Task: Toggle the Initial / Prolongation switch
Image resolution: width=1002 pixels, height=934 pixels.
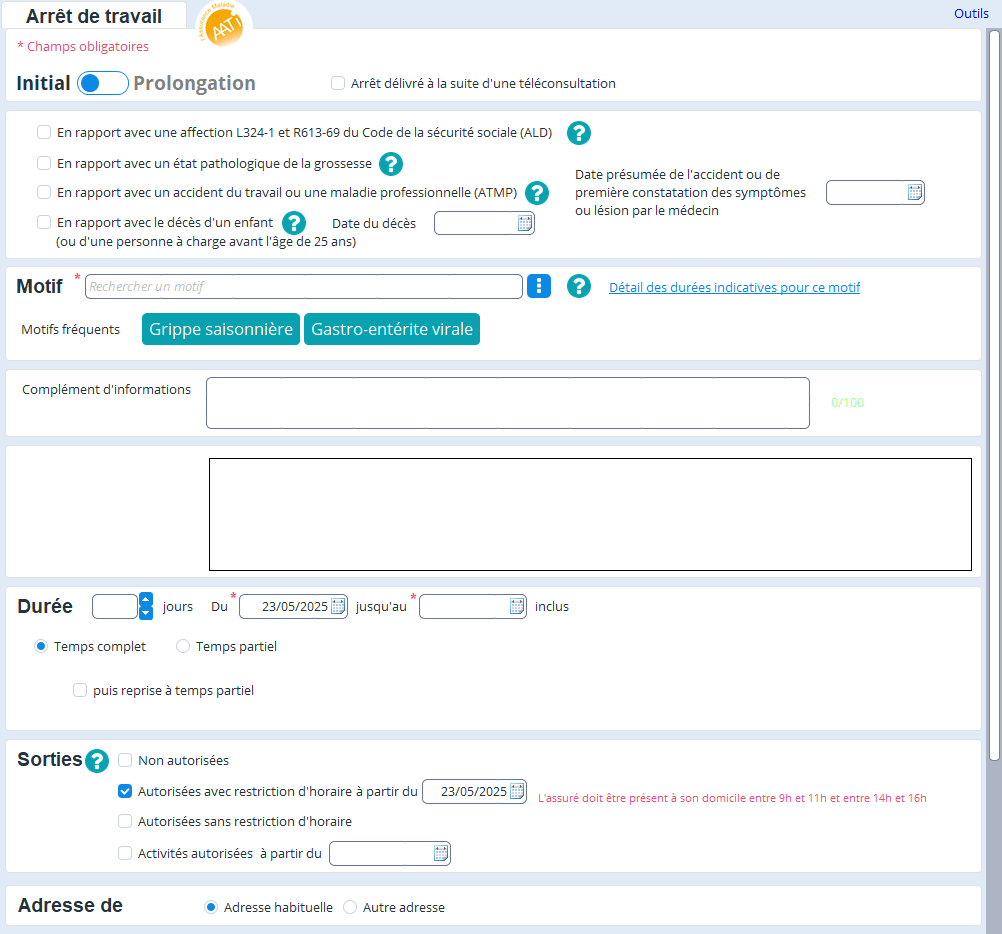Action: click(102, 84)
